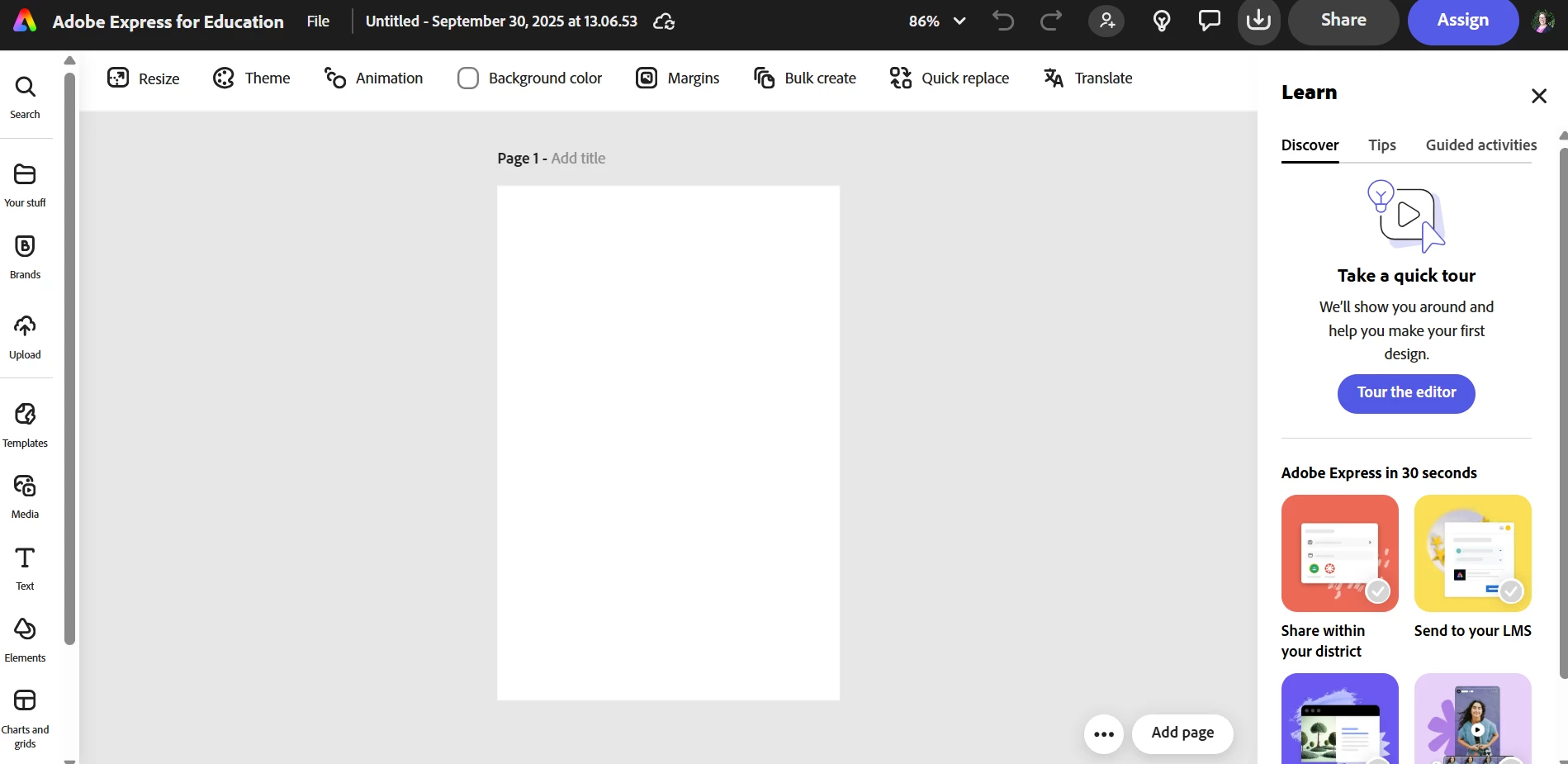This screenshot has height=764, width=1568.
Task: Click the left sidebar scroll-up arrow
Action: pos(69,60)
